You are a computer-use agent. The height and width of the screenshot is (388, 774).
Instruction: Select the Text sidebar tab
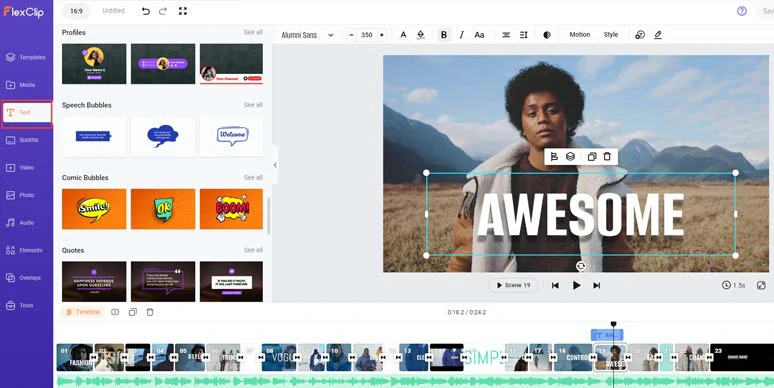click(x=27, y=113)
